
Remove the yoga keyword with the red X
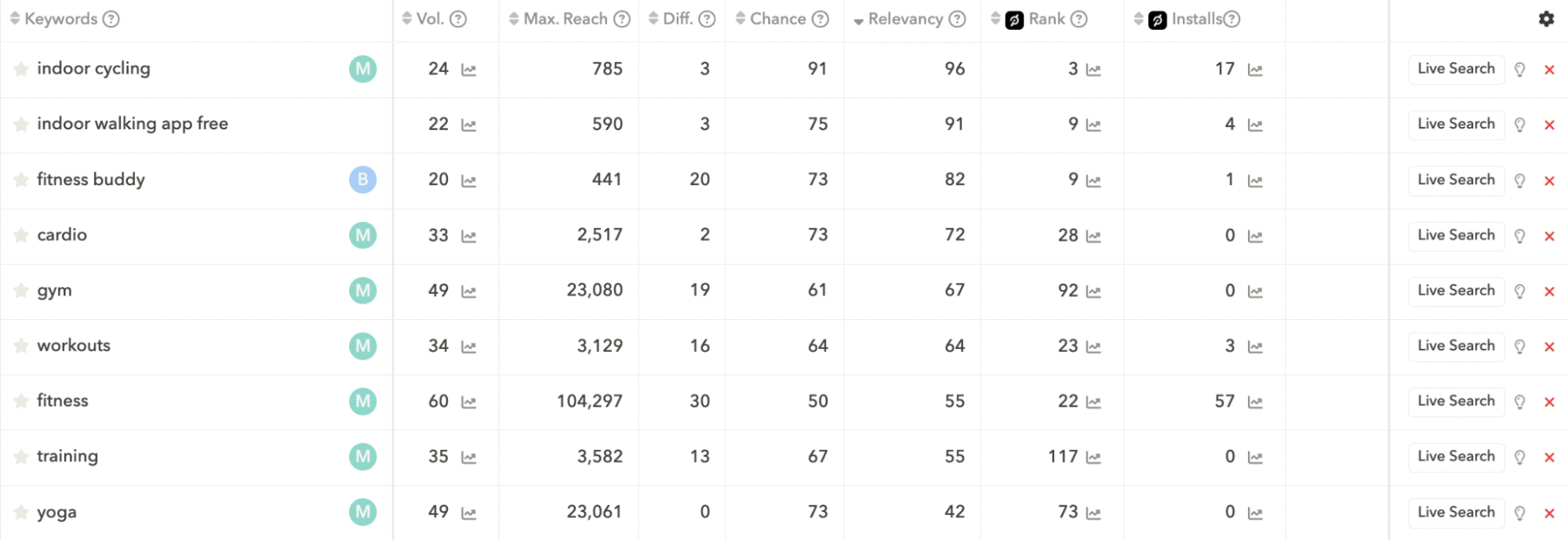coord(1549,514)
